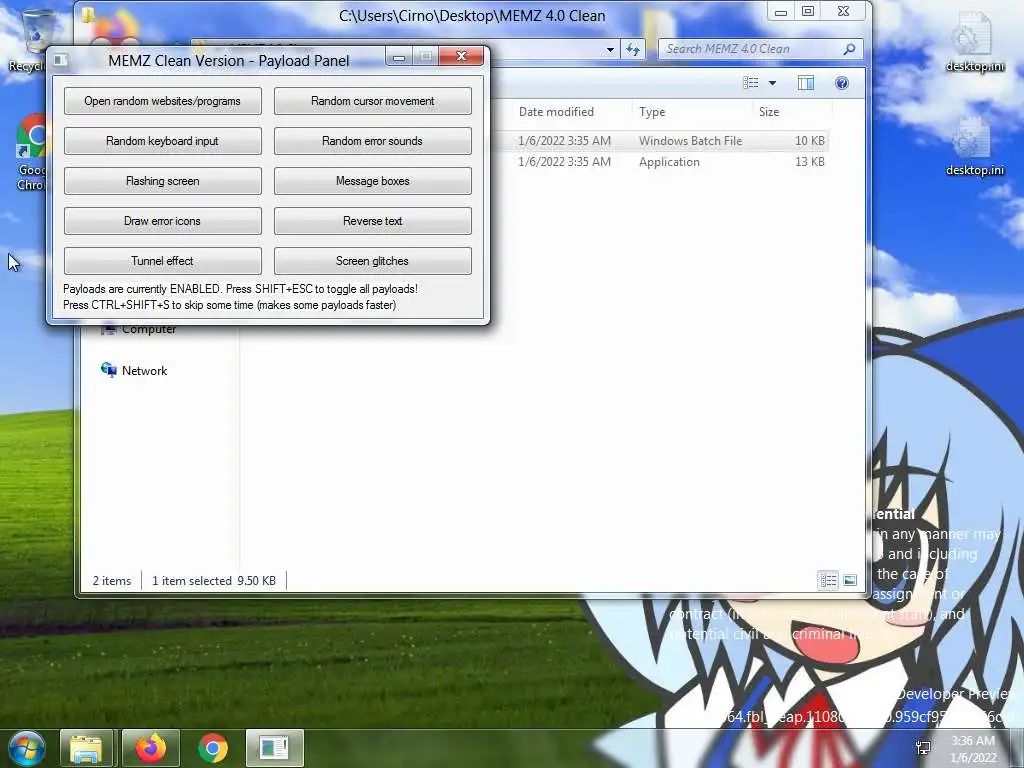The image size is (1024, 768).
Task: Select the lower desktop.ini file icon
Action: click(974, 146)
